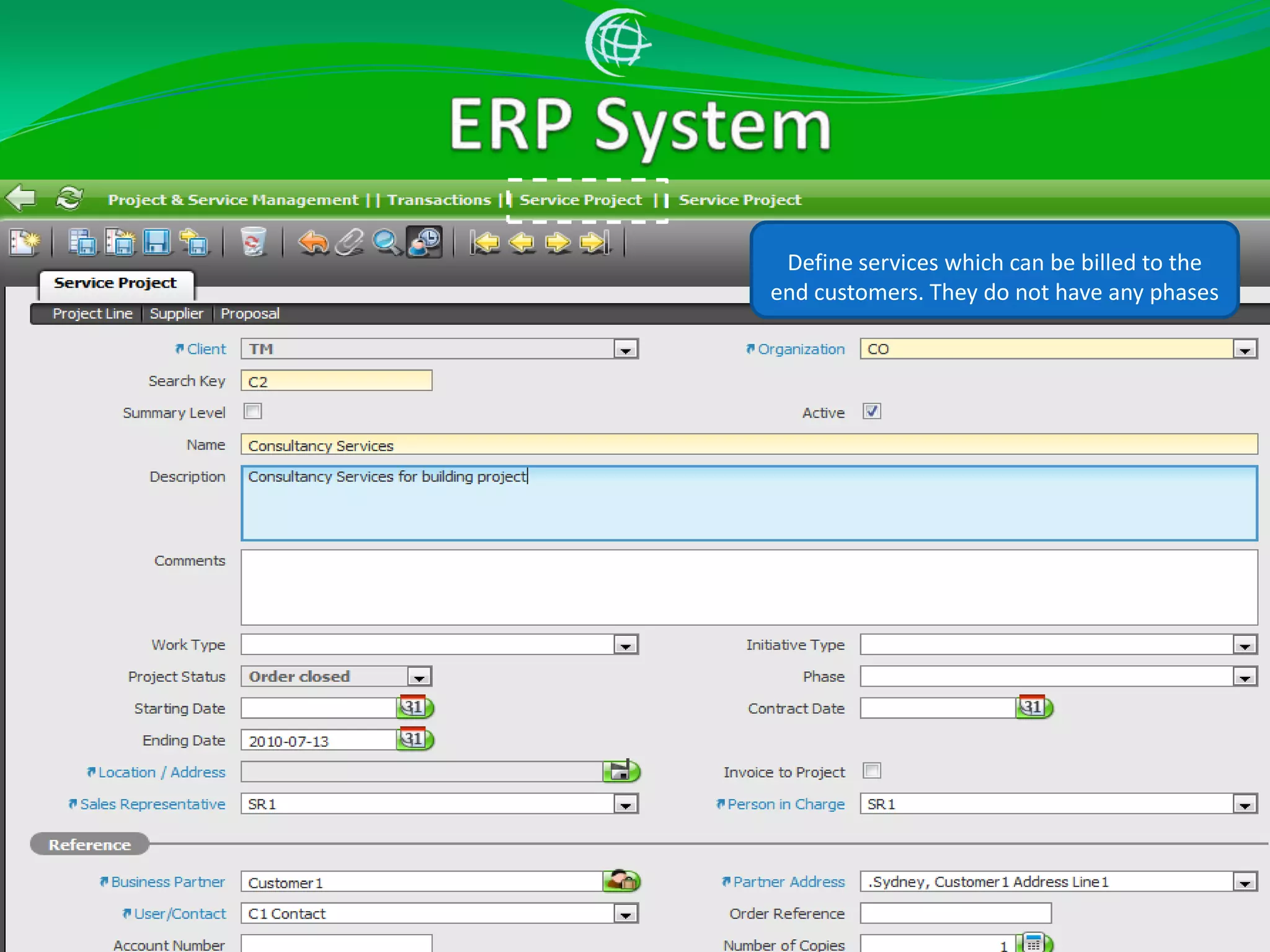This screenshot has height=952, width=1270.
Task: Open search with the magnifying glass icon
Action: [387, 242]
